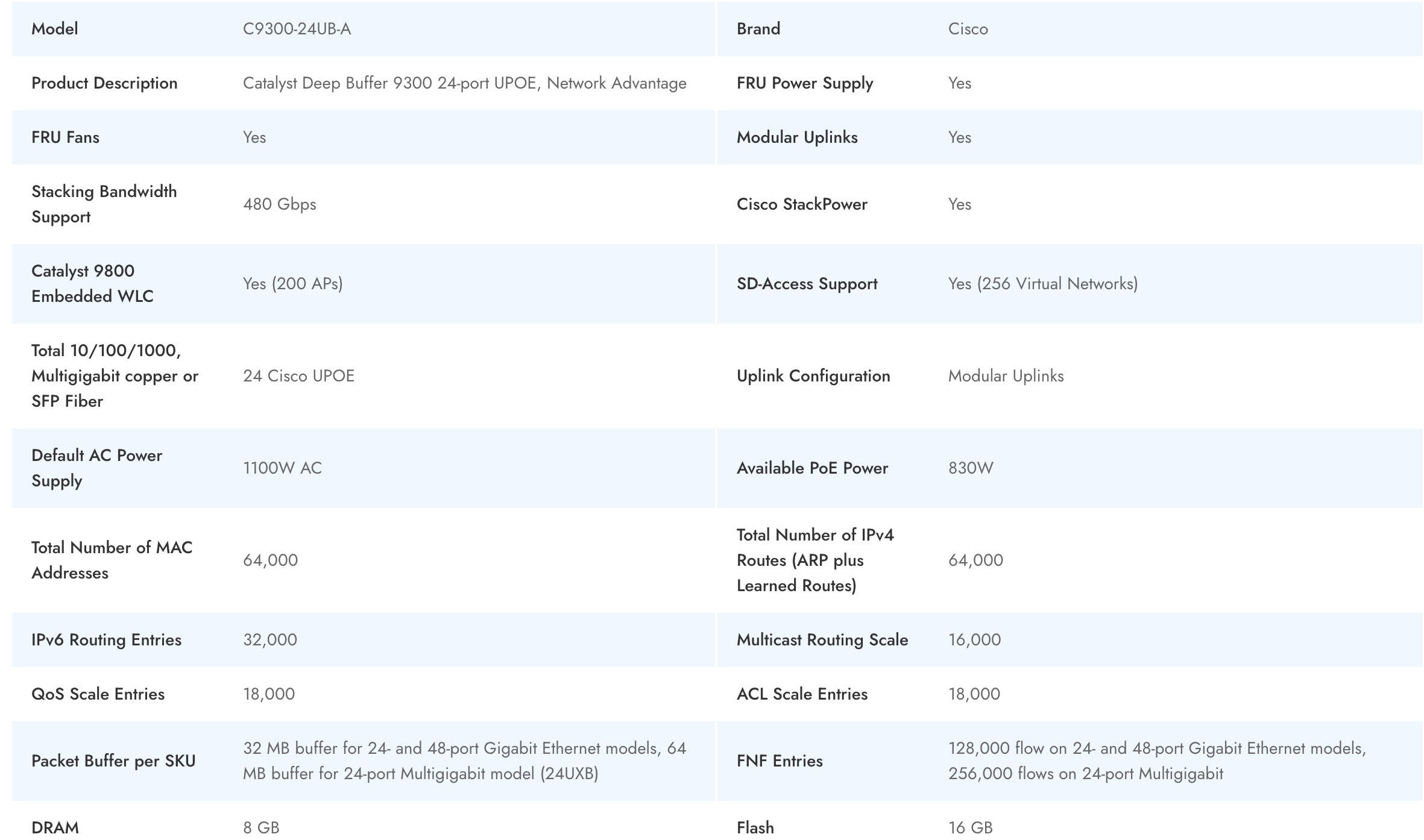
Task: Click the C9300-24UB-A model number
Action: pyautogui.click(x=297, y=29)
